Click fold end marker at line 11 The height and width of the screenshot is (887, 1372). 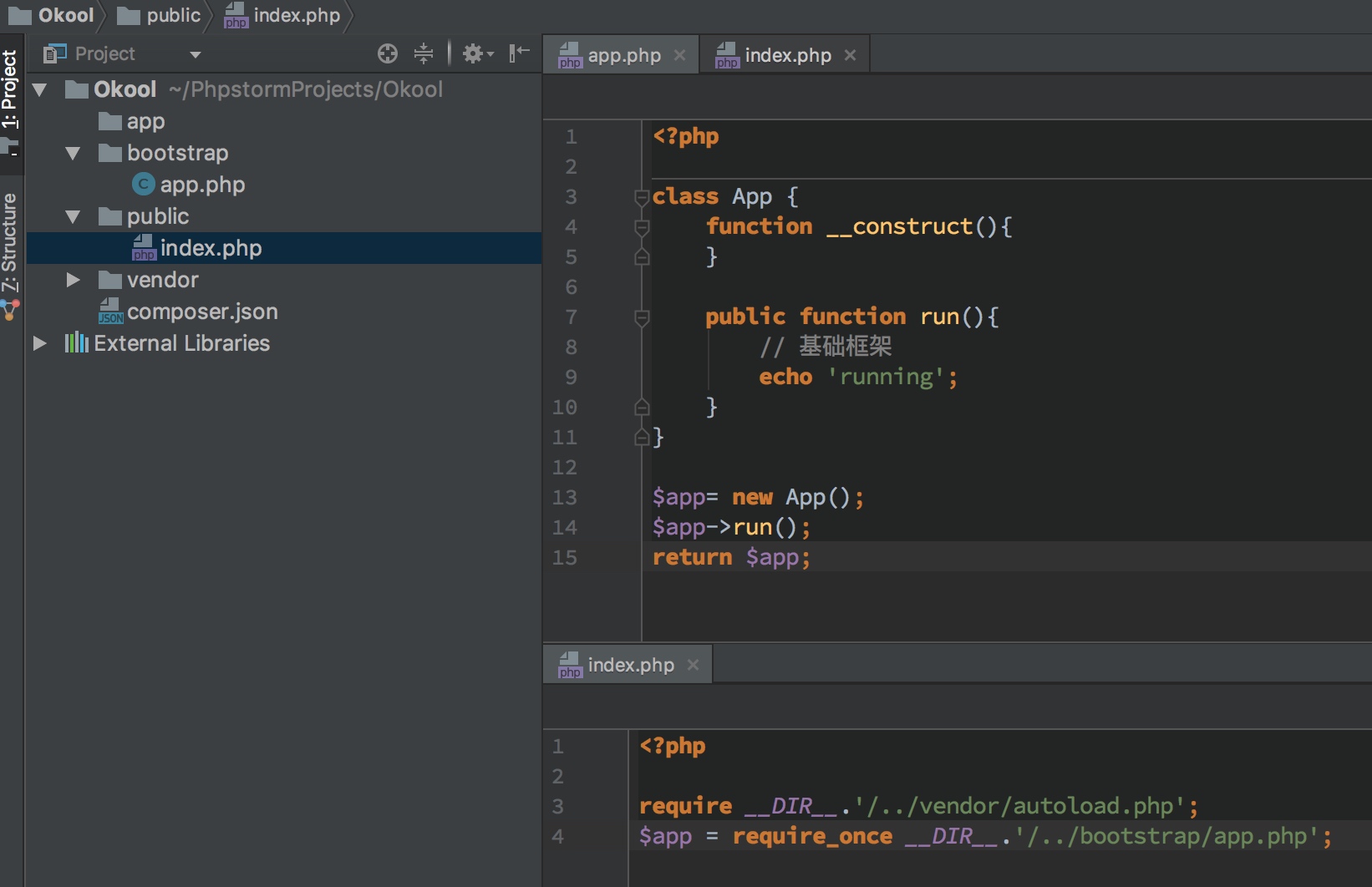click(x=642, y=437)
